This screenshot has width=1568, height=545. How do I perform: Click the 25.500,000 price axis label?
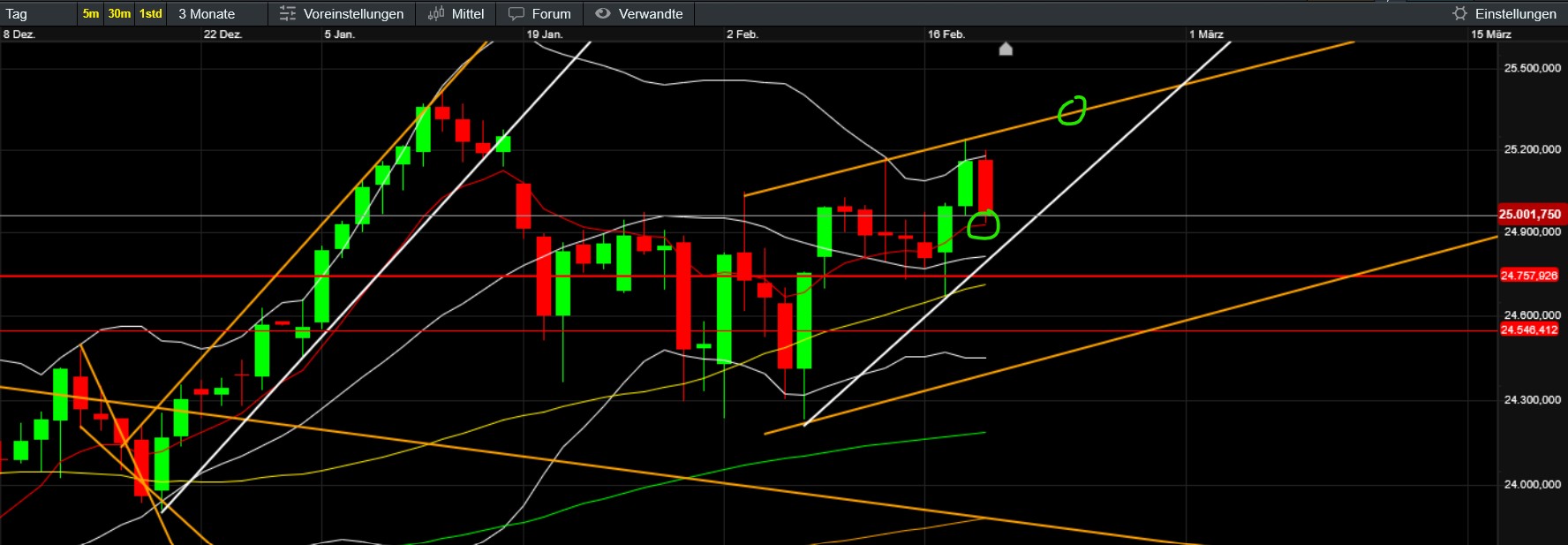tap(1533, 68)
